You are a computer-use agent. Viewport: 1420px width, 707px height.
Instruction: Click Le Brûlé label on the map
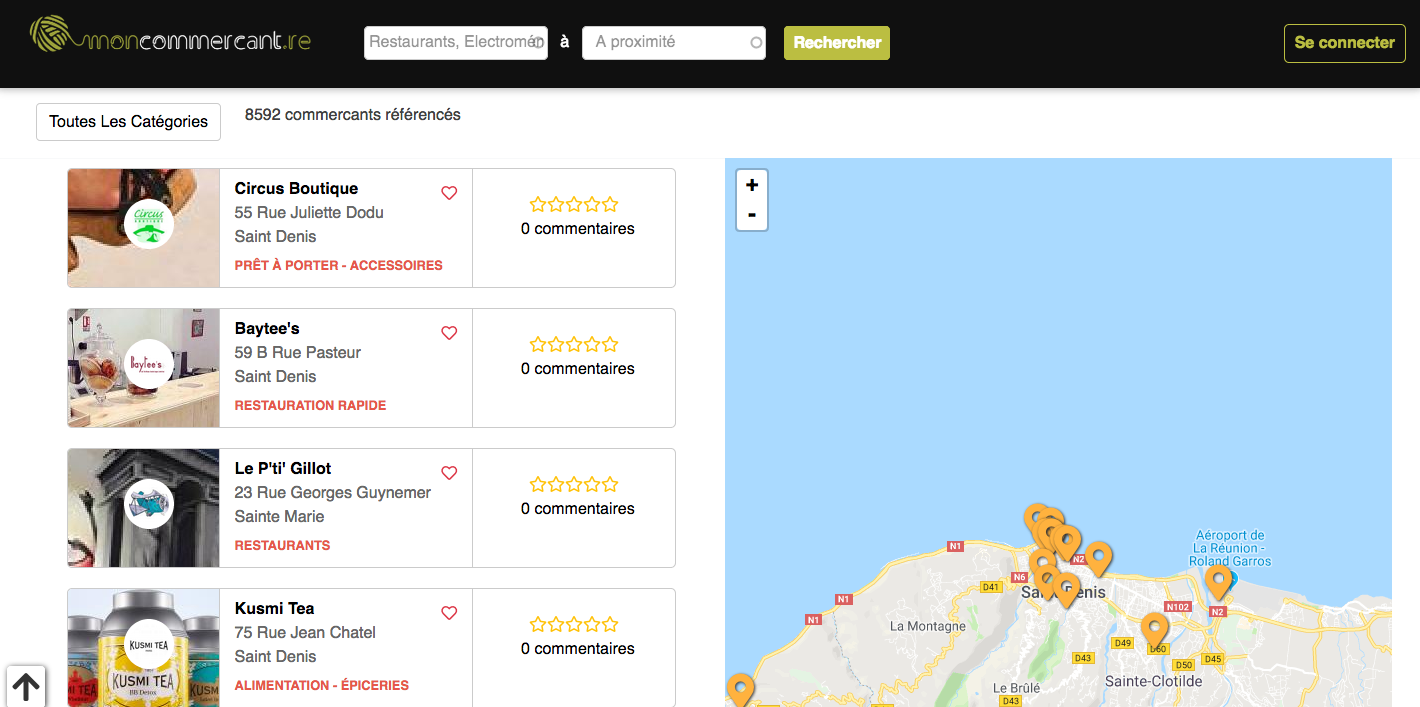pos(1016,688)
